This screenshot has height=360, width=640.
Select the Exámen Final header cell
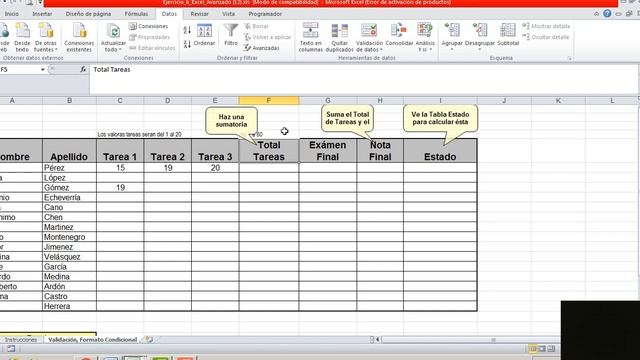tap(328, 151)
